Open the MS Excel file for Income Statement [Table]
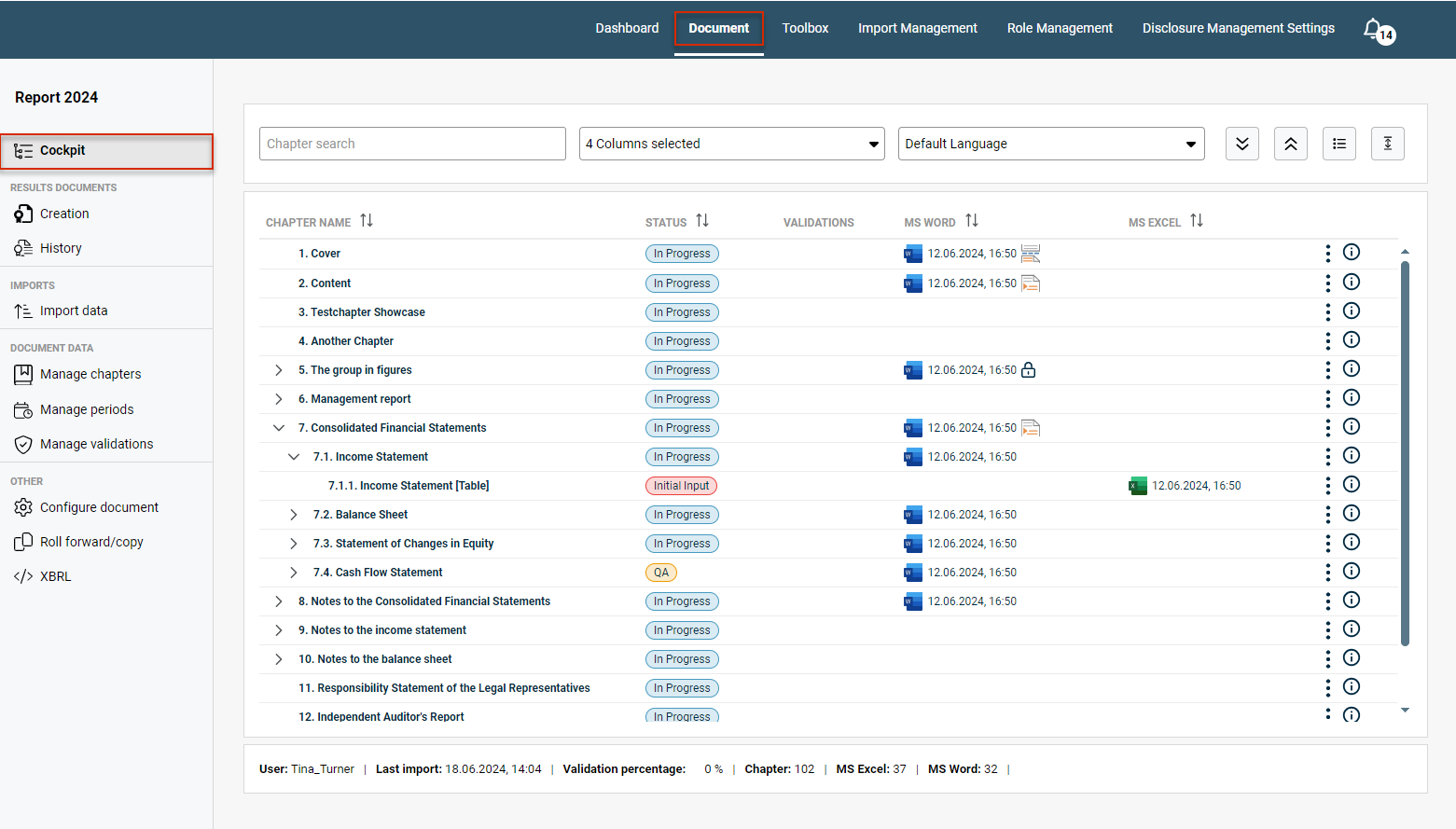 pyautogui.click(x=1138, y=486)
